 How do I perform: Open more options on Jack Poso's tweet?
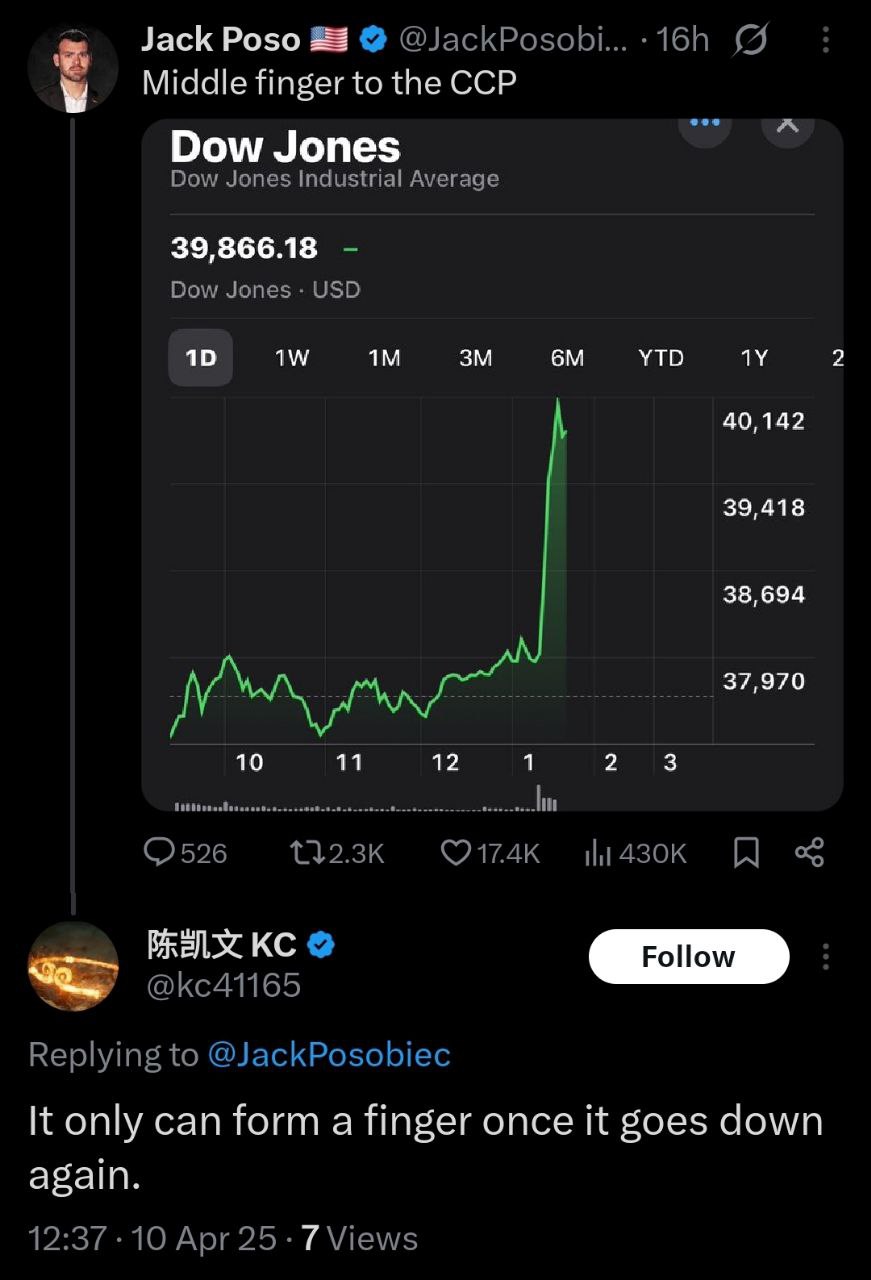click(825, 39)
